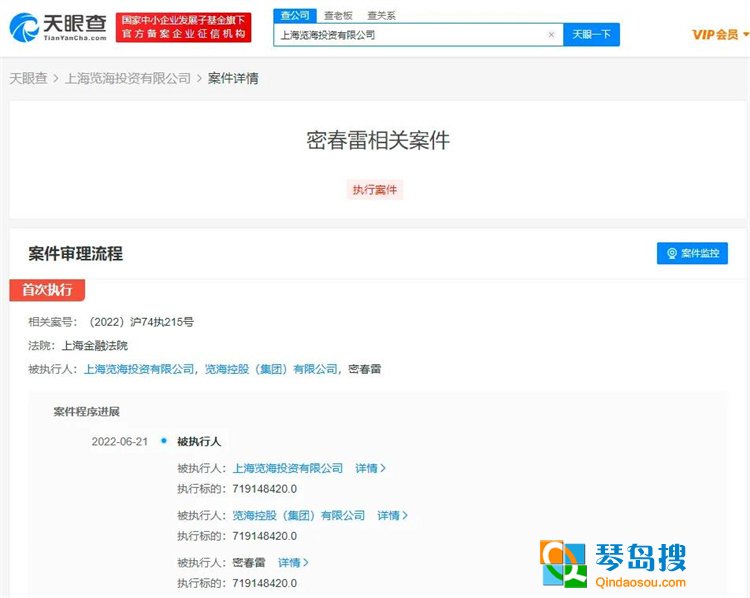This screenshot has width=750, height=598.
Task: Click the 案件程序进展 label
Action: (x=87, y=411)
